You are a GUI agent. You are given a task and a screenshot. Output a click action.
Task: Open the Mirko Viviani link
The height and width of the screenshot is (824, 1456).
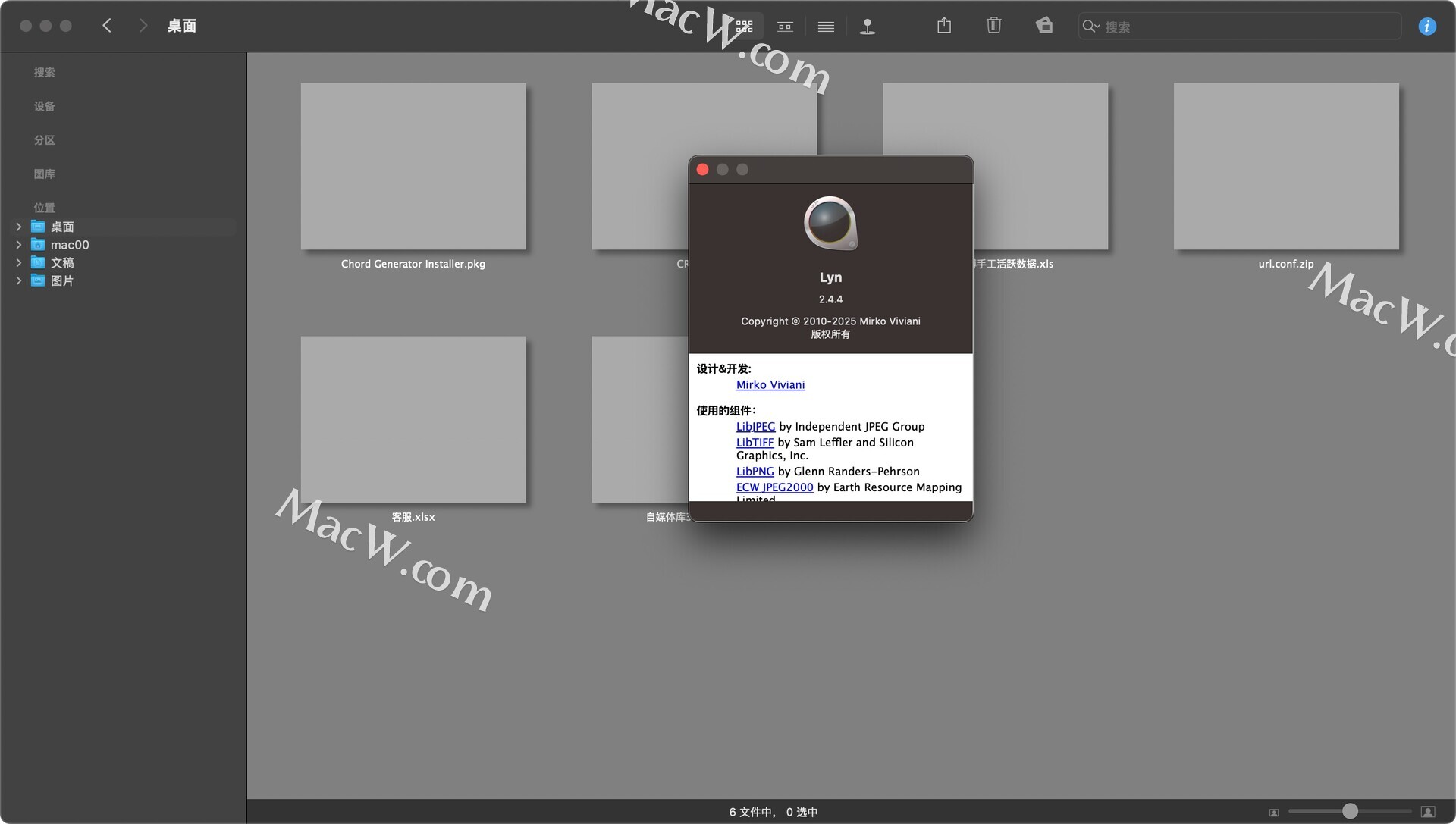pos(770,384)
